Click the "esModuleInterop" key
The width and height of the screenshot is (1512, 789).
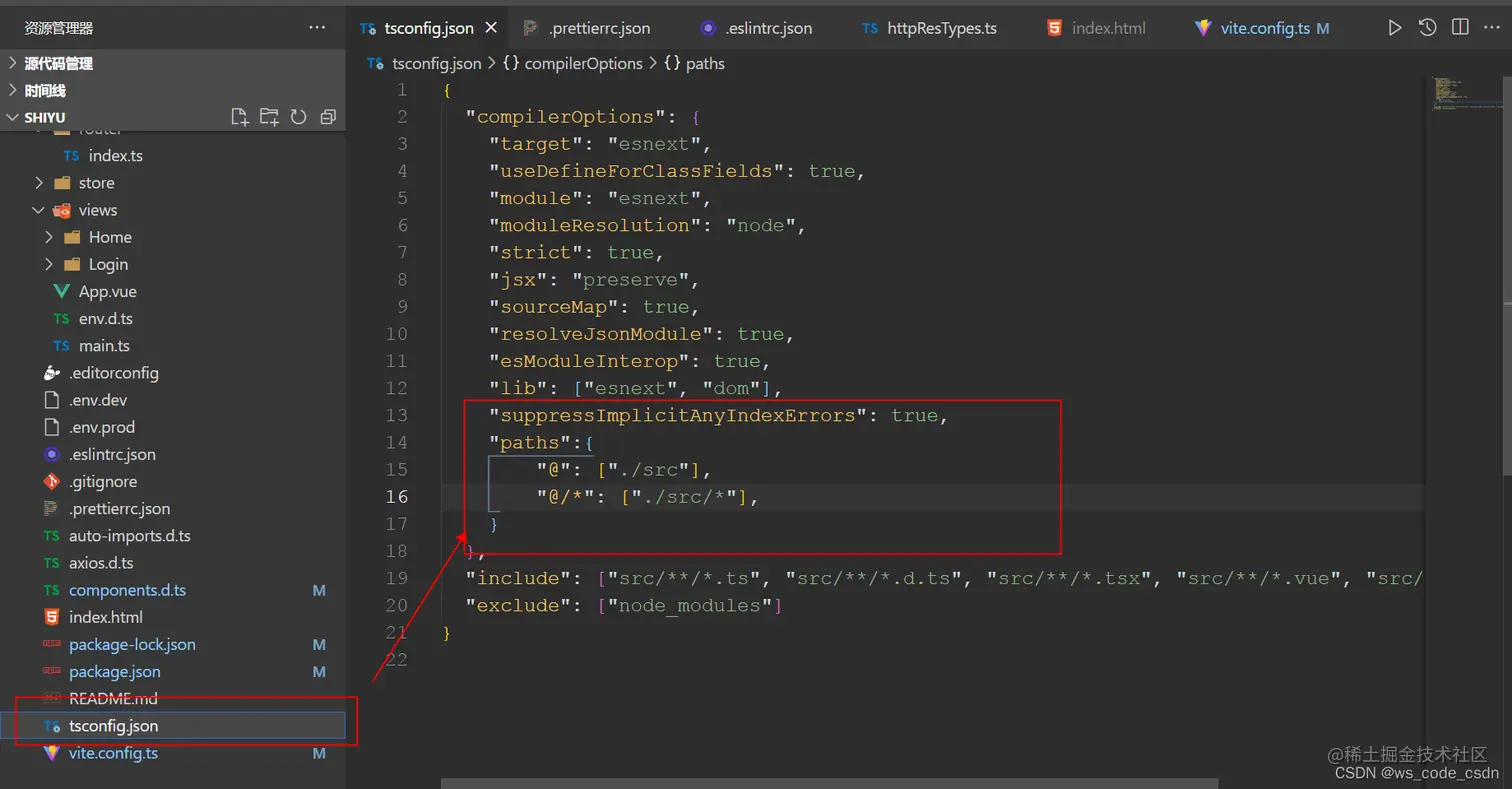coord(590,361)
